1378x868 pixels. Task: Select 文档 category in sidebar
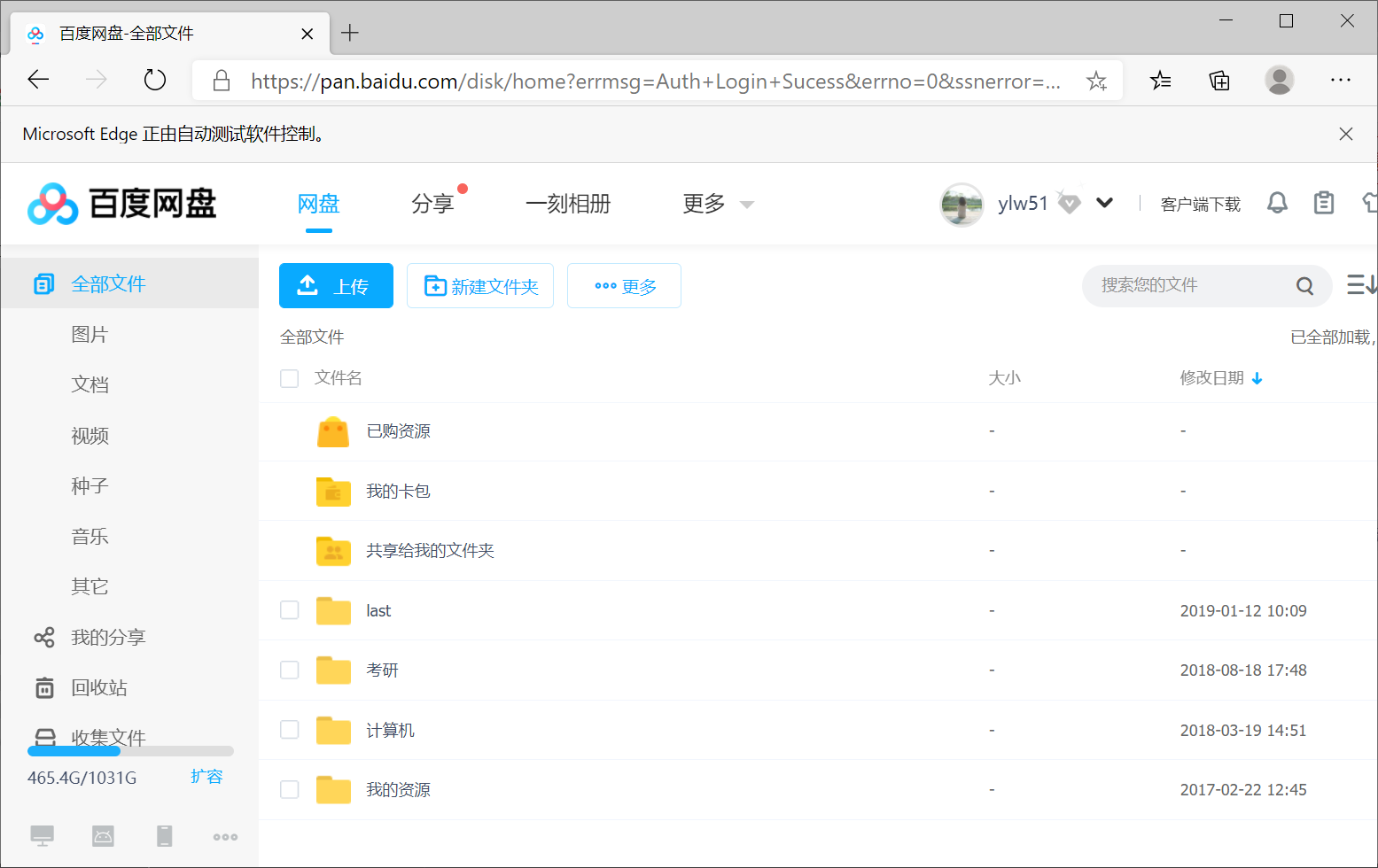(90, 384)
